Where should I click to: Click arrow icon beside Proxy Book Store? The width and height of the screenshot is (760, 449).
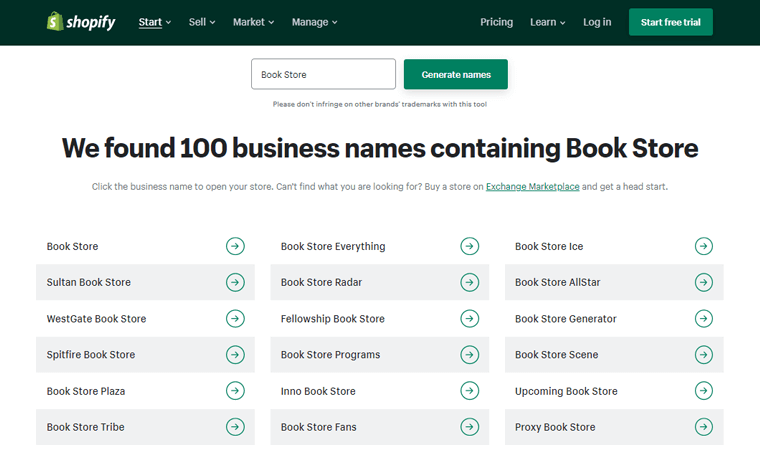[703, 427]
